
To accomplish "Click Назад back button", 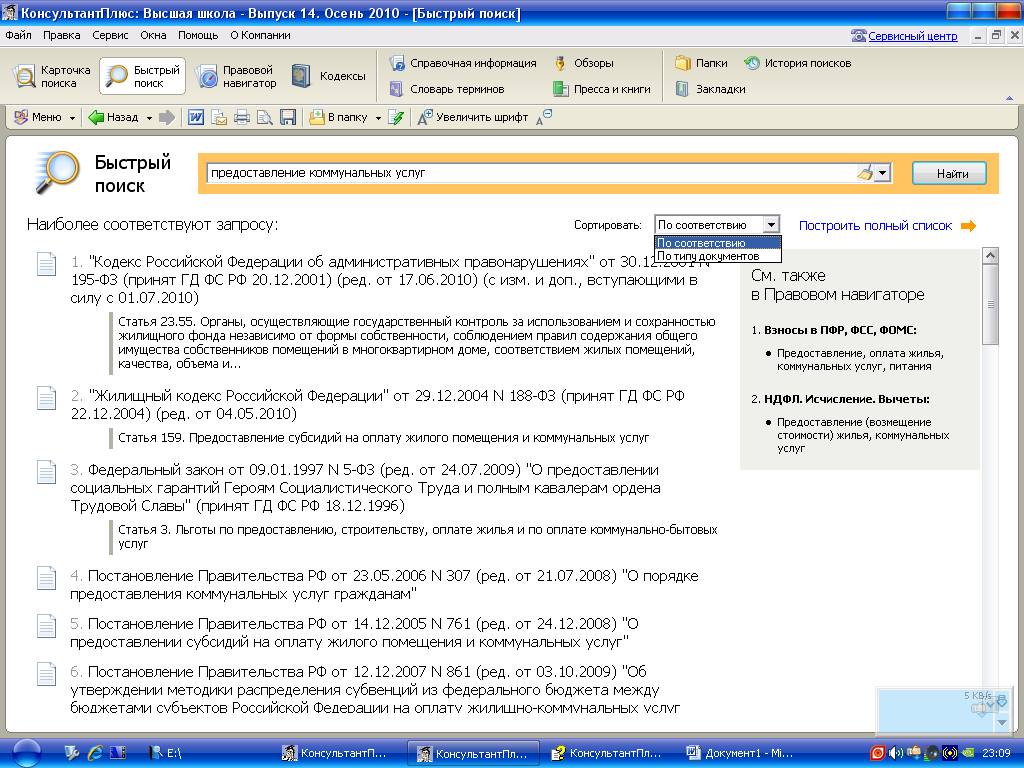I will [x=114, y=118].
